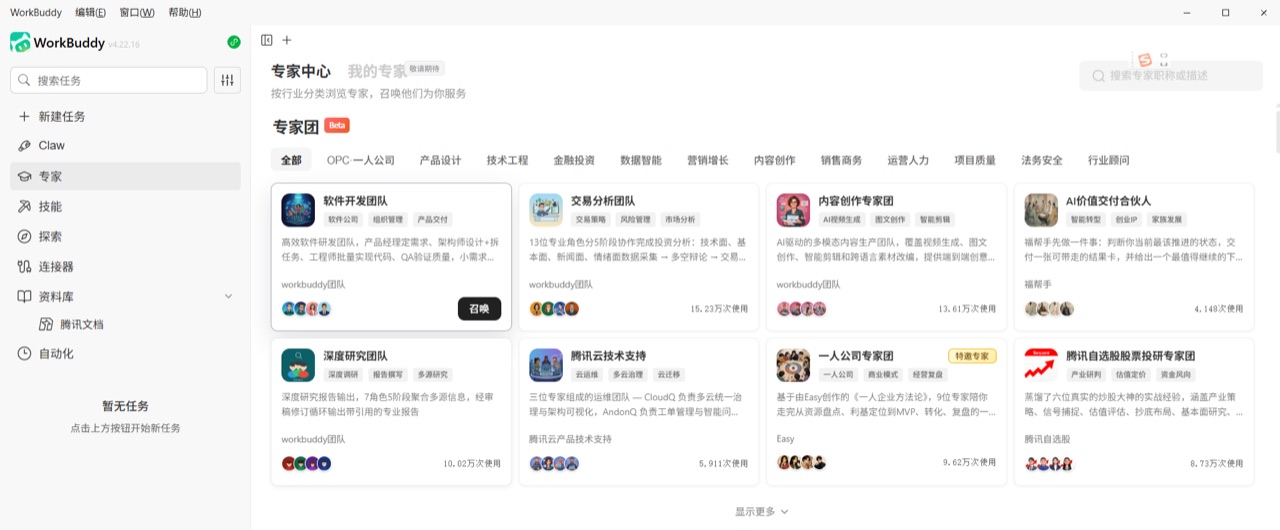Click the WorkBuddy logo icon
Image resolution: width=1280 pixels, height=530 pixels.
pyautogui.click(x=20, y=42)
